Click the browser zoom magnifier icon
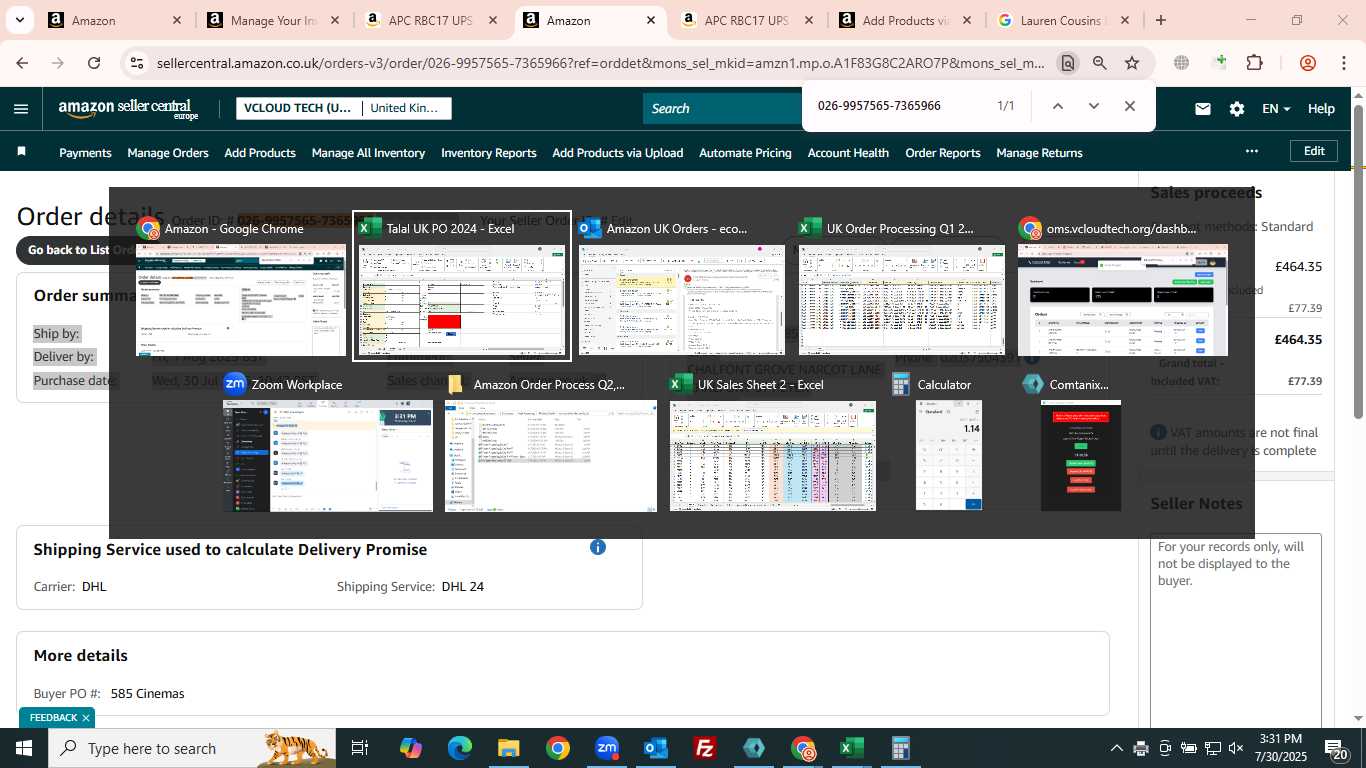Viewport: 1366px width, 768px height. pos(1100,63)
